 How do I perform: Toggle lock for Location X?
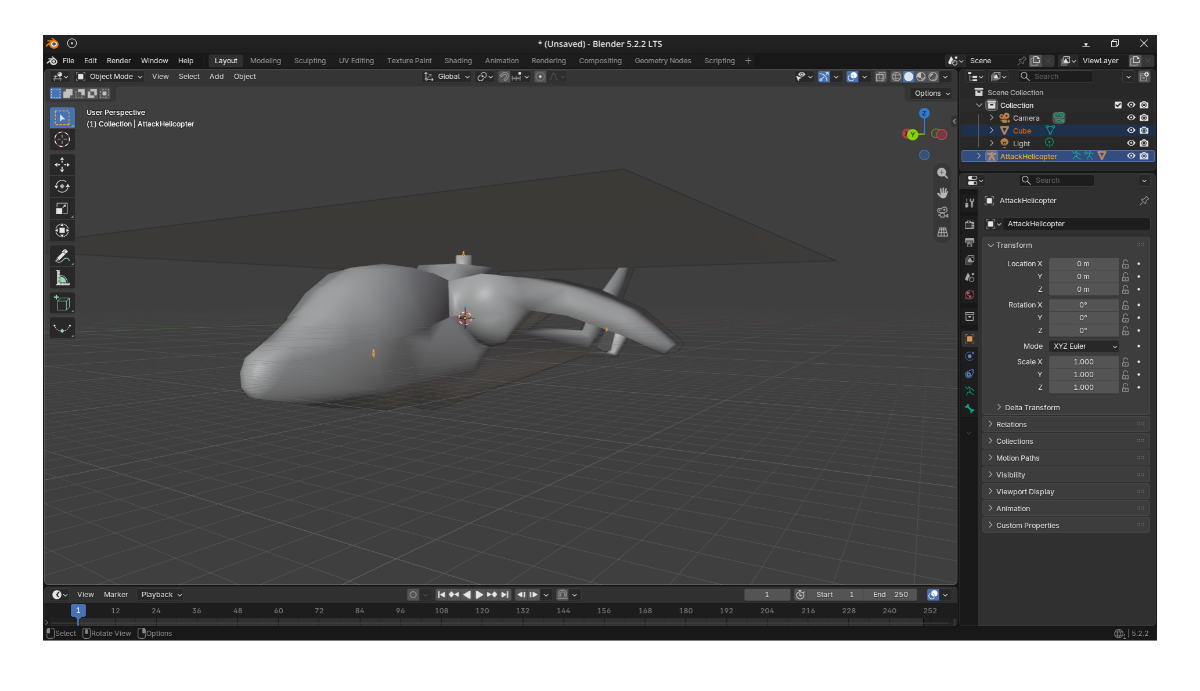tap(1125, 264)
